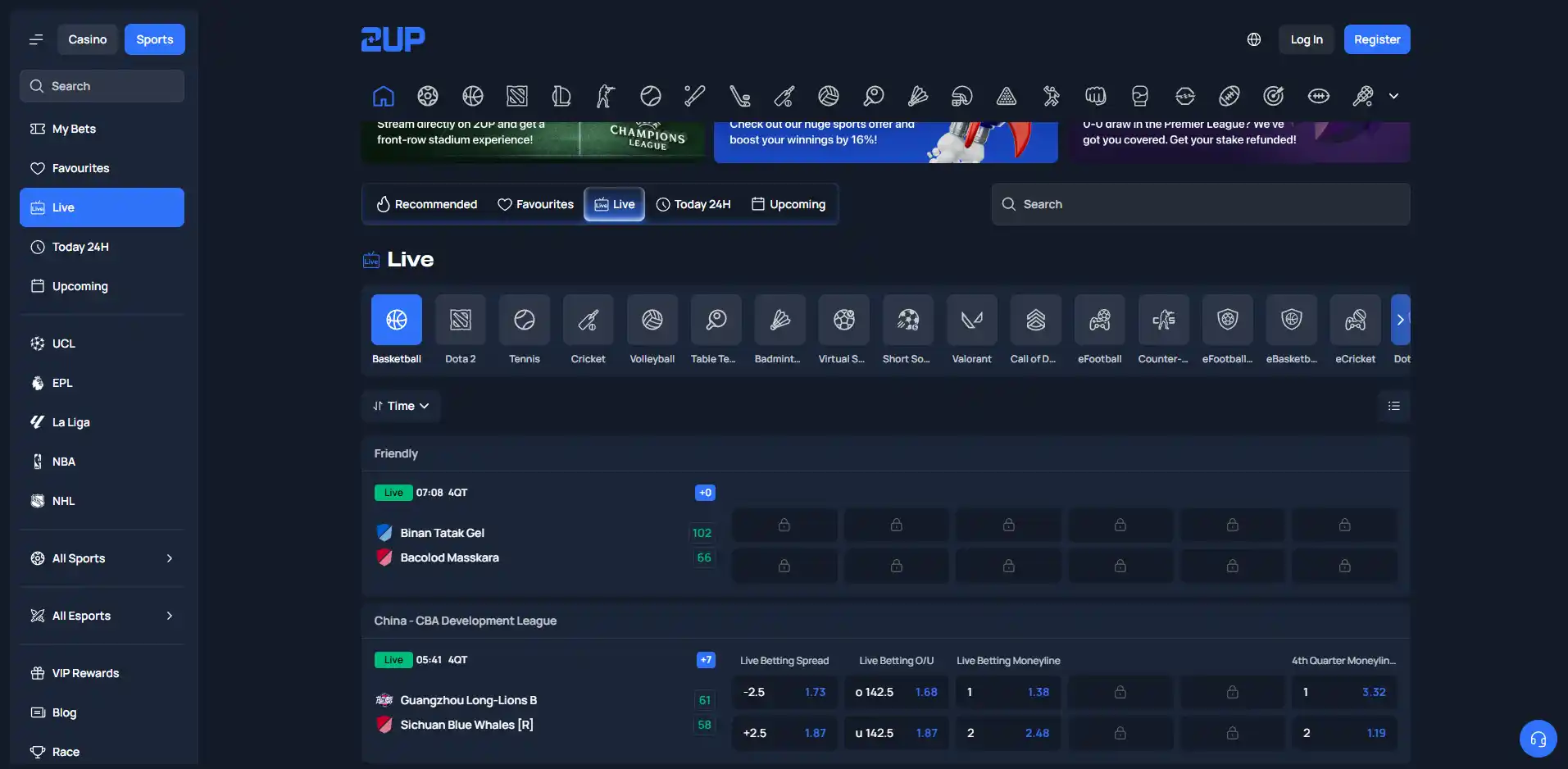Focus the main events Search field
Screen dimensions: 1568x769
(1200, 204)
